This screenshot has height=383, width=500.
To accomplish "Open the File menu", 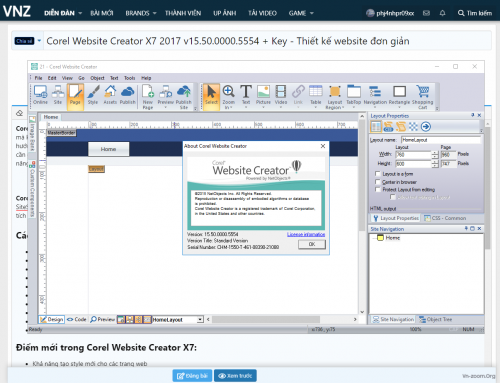I will coord(39,78).
